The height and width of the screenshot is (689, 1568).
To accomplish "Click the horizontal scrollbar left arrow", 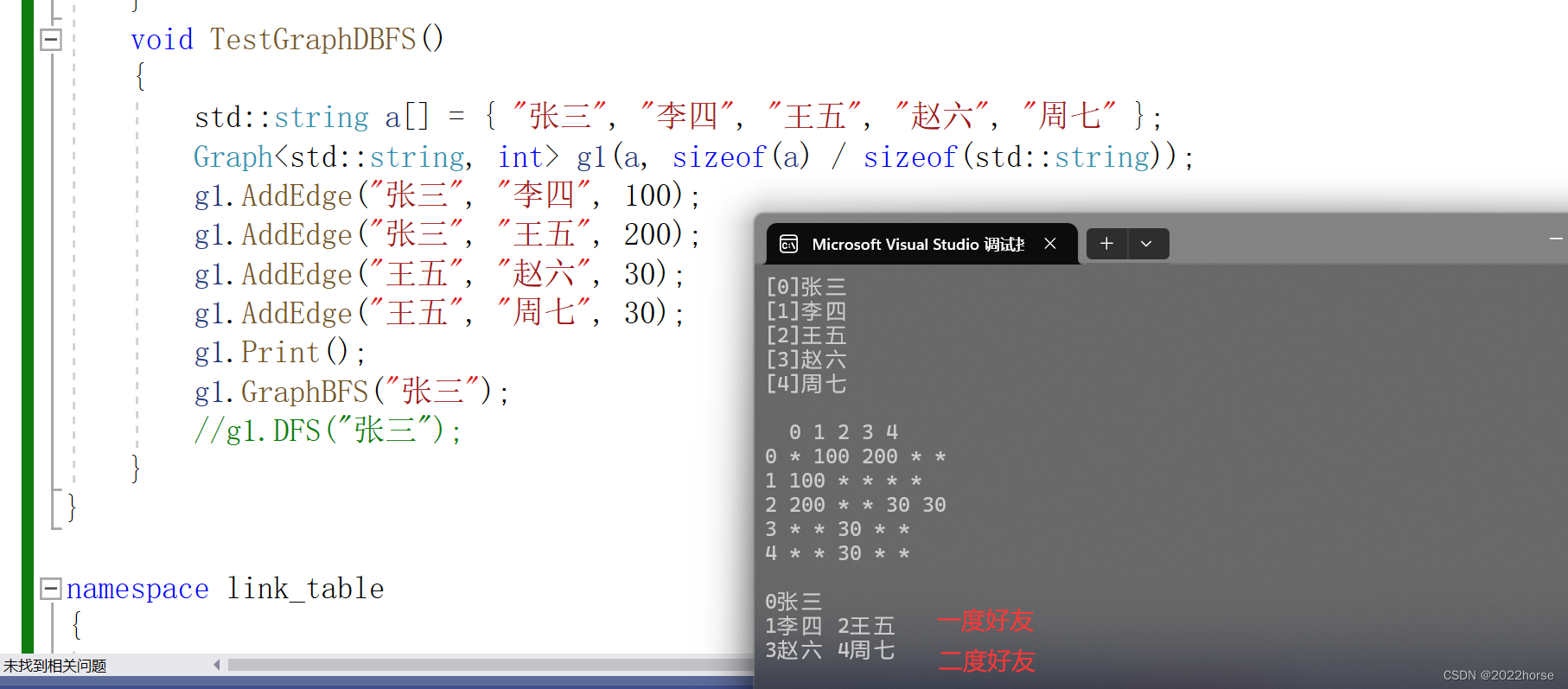I will [x=217, y=665].
